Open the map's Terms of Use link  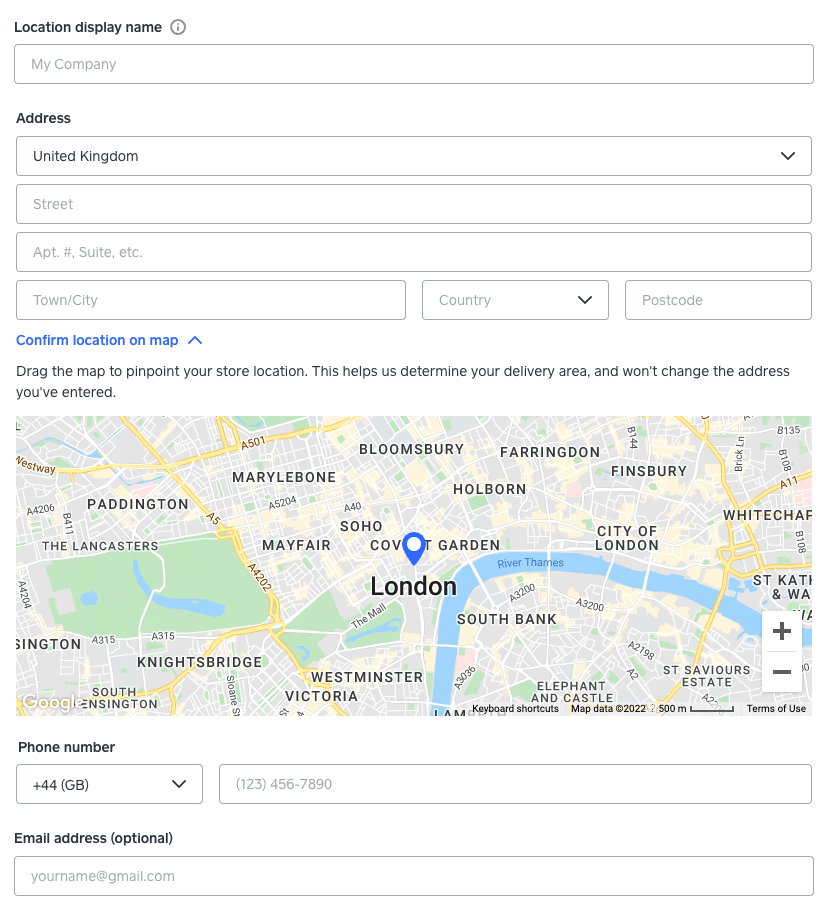pos(776,709)
